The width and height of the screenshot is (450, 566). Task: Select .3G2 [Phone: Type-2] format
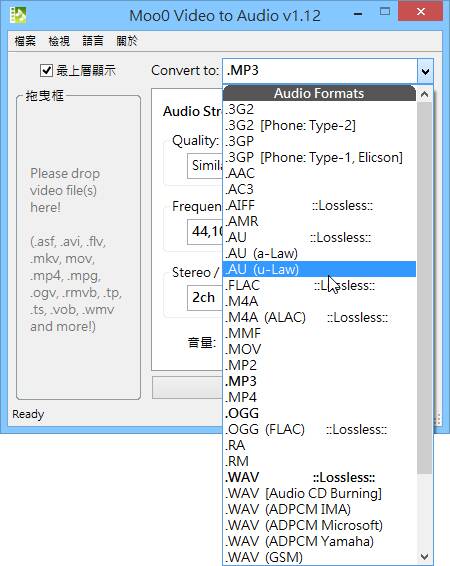[x=319, y=125]
